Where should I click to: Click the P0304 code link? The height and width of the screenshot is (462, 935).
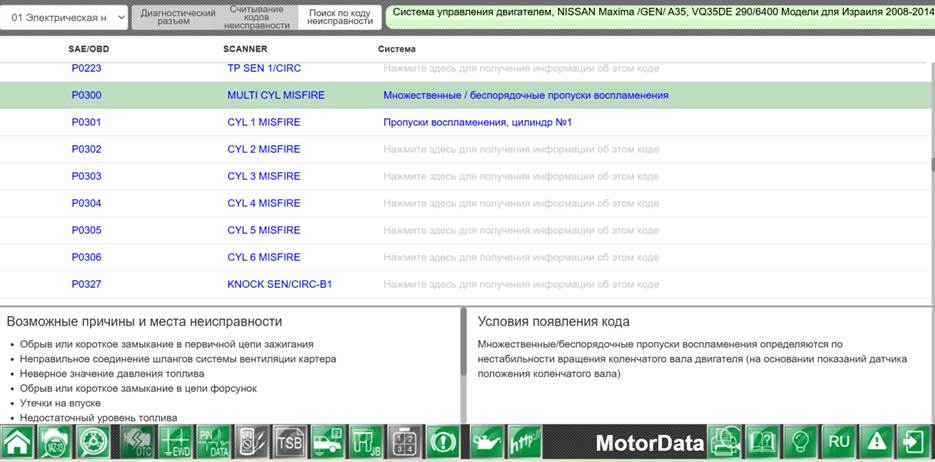[86, 203]
